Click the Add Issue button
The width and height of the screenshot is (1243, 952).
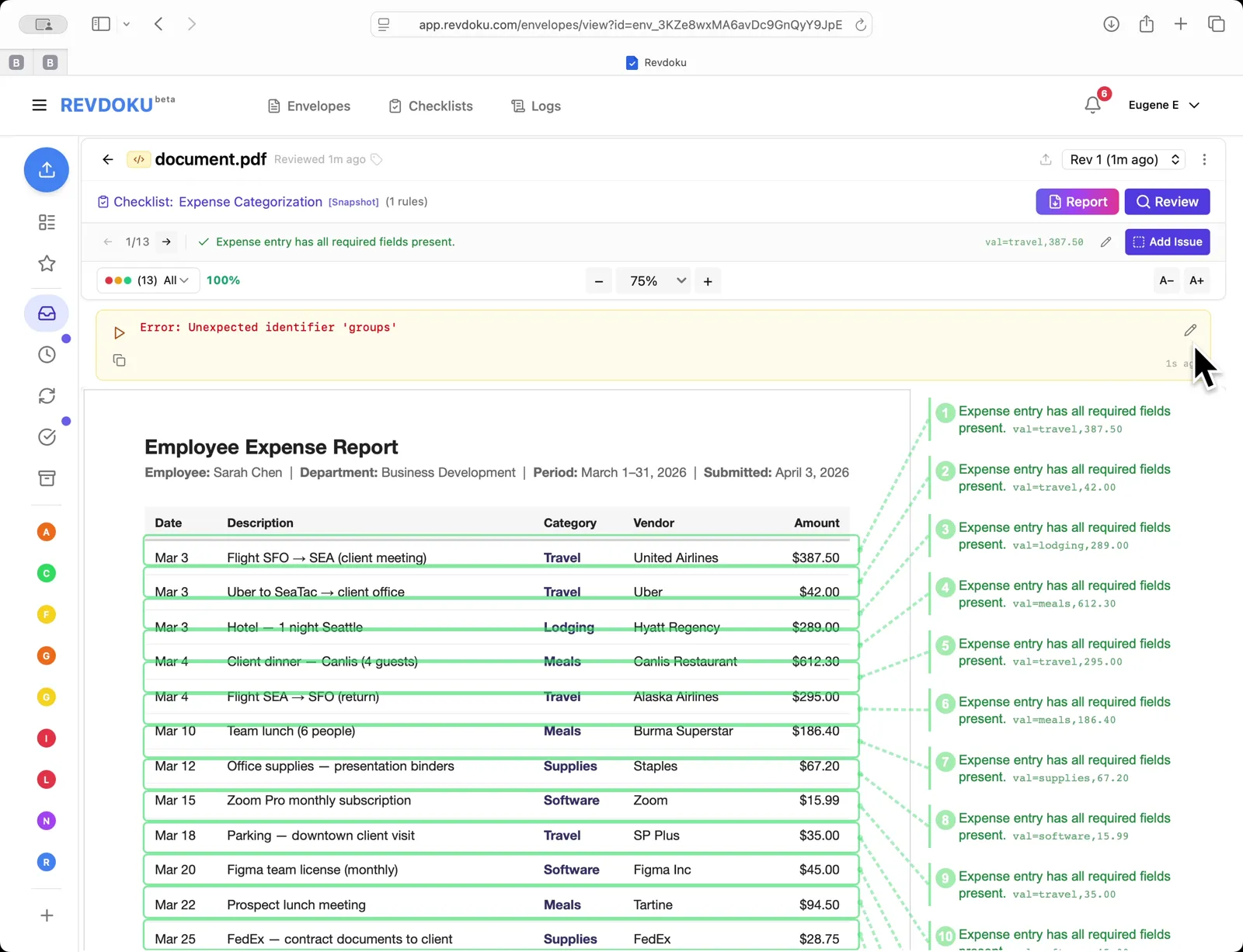coord(1167,242)
